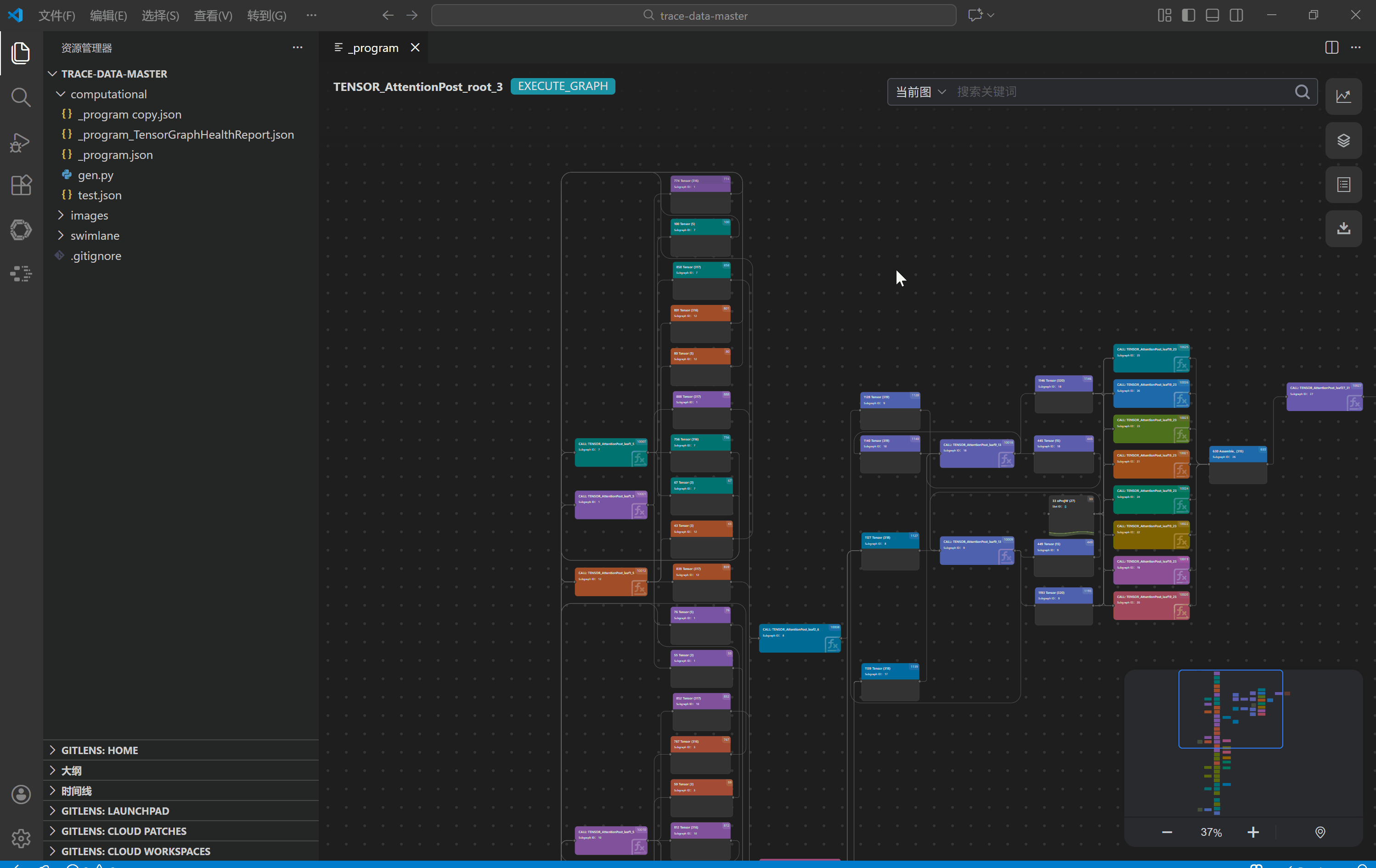Toggle bottom panel visibility in title bar

point(1212,16)
